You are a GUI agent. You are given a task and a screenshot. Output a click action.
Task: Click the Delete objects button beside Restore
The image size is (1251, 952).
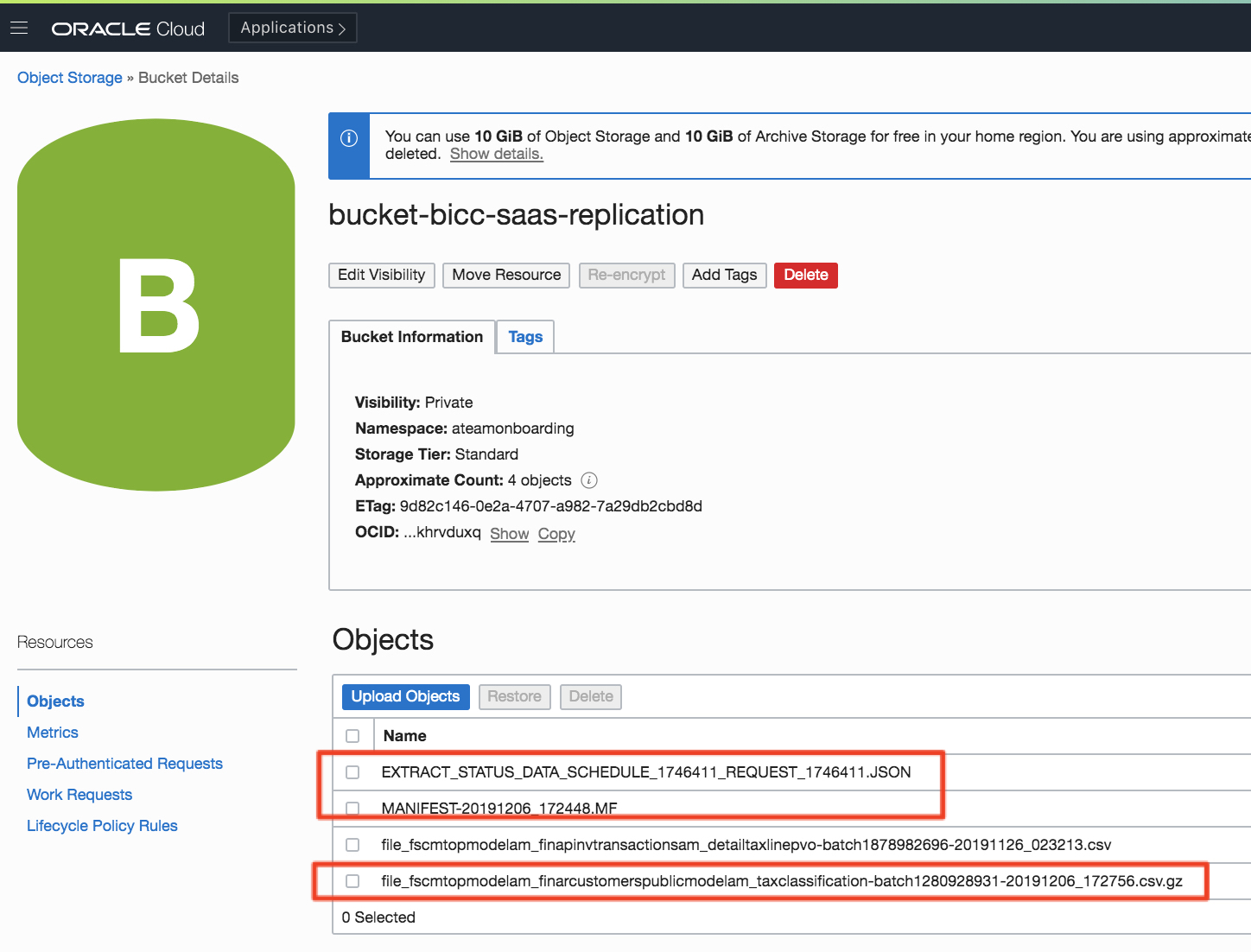pyautogui.click(x=591, y=696)
